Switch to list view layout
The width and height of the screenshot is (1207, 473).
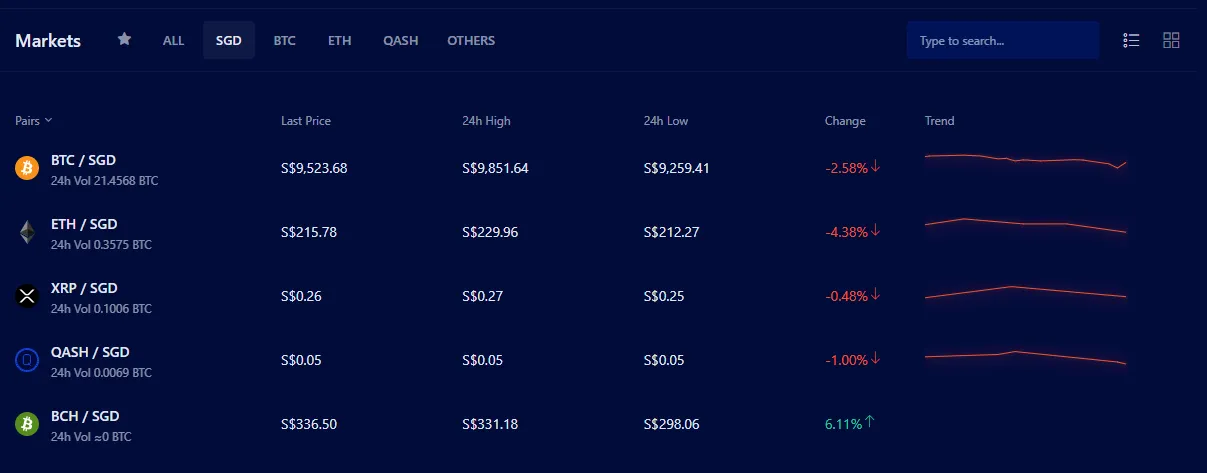1131,40
